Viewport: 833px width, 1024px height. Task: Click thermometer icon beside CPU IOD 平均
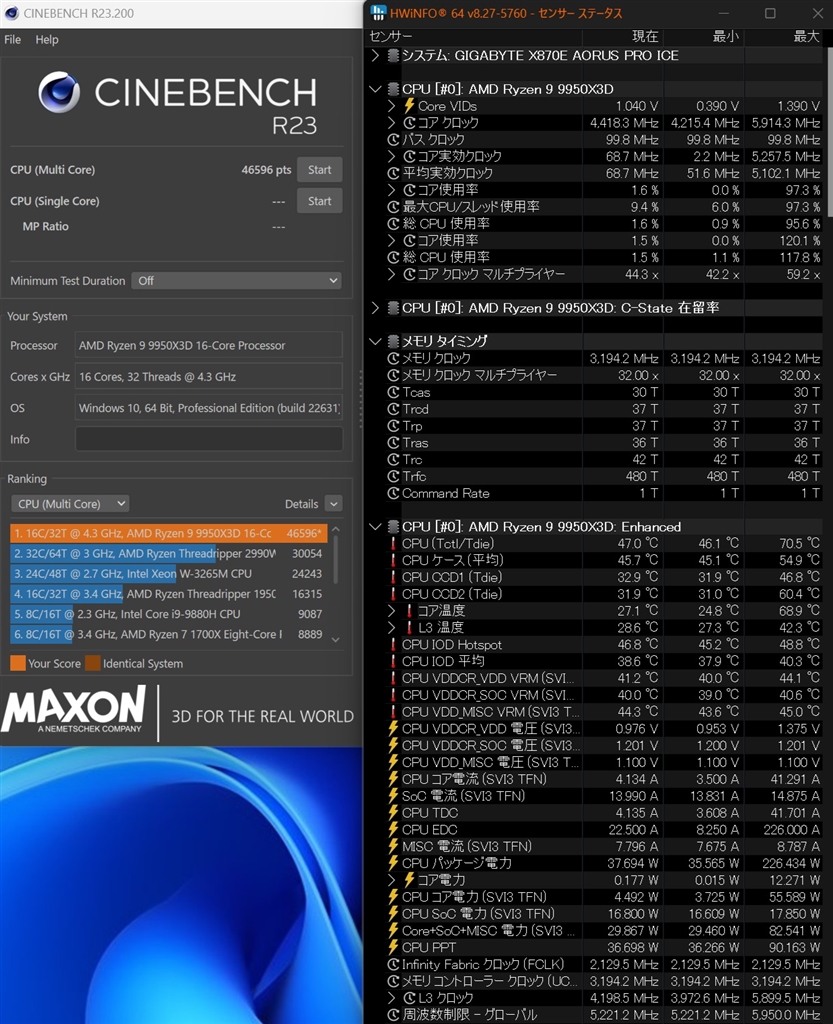(393, 661)
